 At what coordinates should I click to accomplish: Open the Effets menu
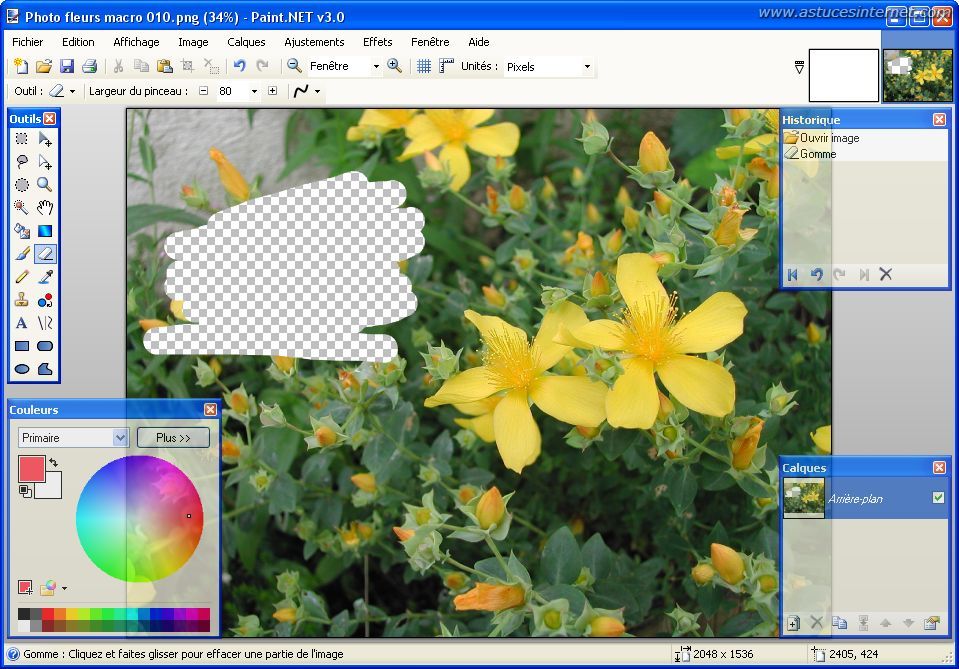click(x=377, y=42)
